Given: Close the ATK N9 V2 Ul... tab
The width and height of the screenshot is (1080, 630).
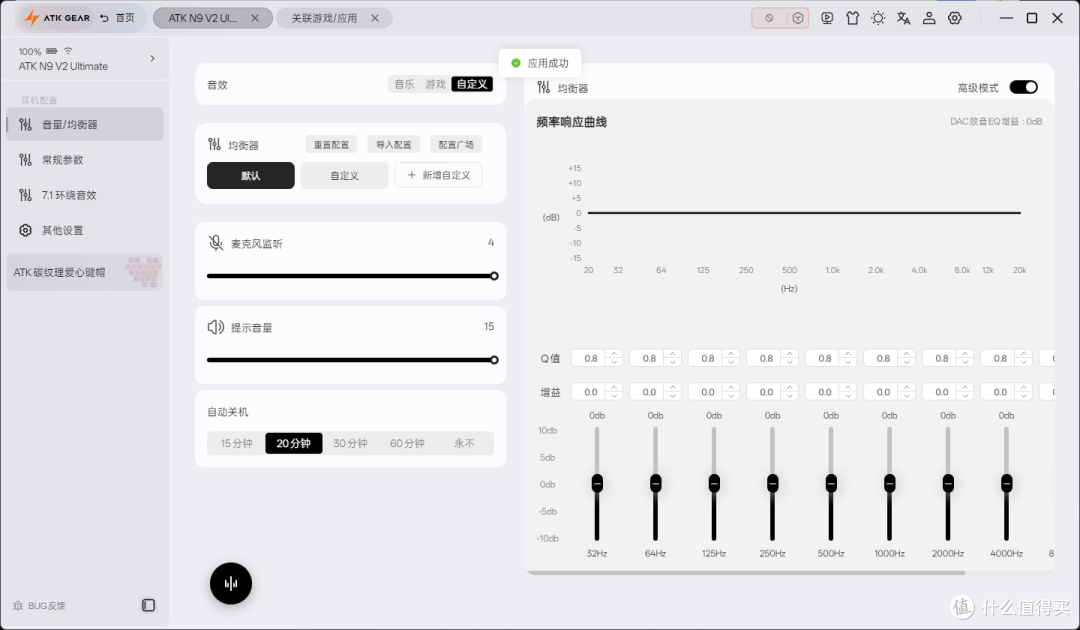Looking at the screenshot, I should click(255, 18).
